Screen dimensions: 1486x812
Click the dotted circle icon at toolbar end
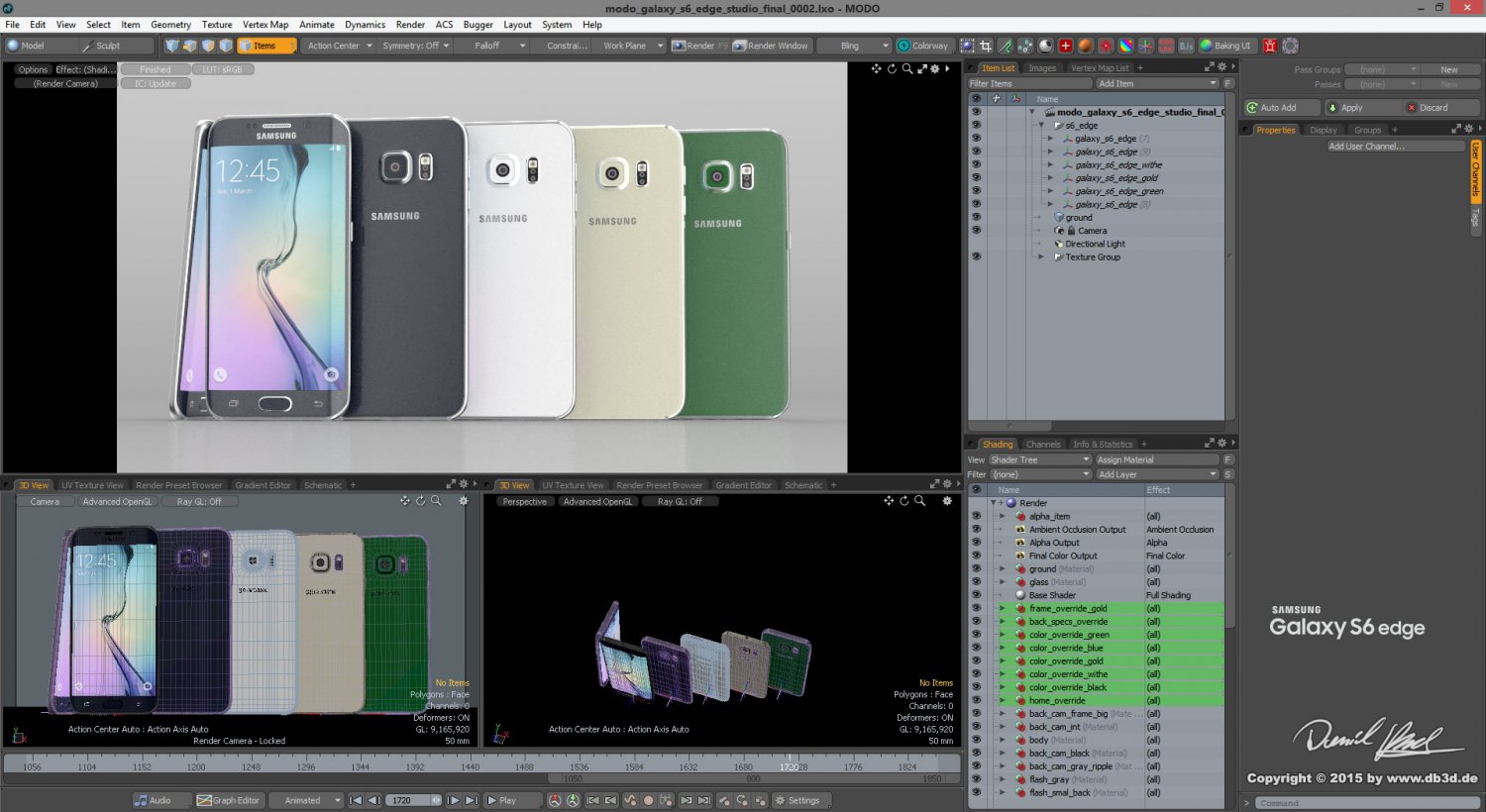coord(1290,46)
